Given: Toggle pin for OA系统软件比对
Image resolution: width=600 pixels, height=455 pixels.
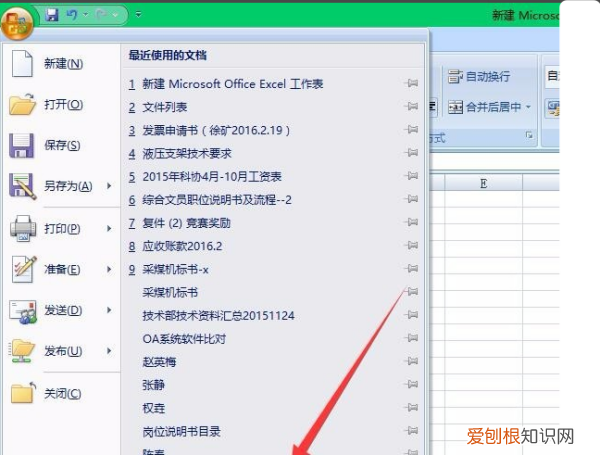Looking at the screenshot, I should pyautogui.click(x=412, y=338).
